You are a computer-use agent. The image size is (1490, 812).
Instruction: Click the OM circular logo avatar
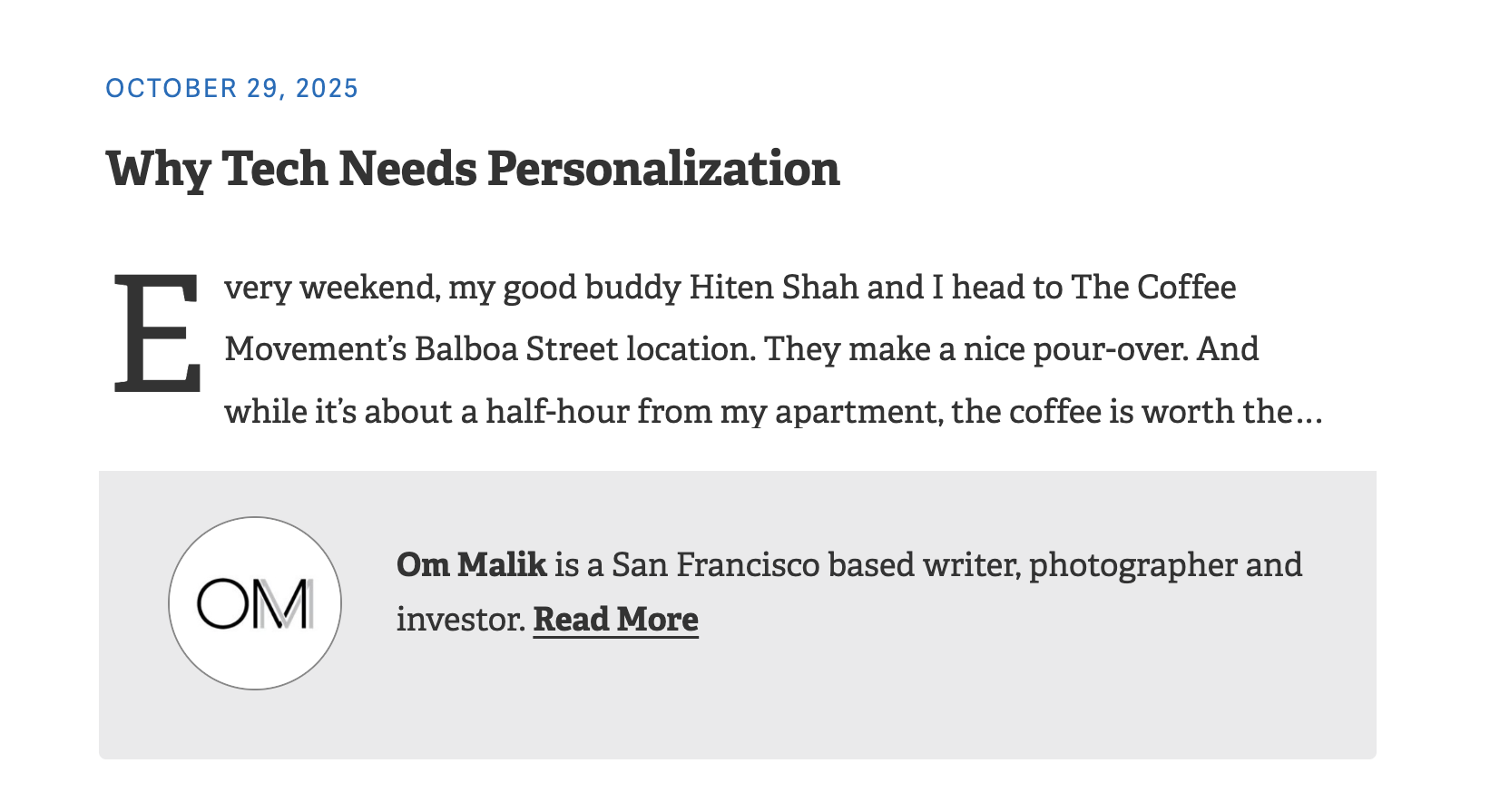[x=255, y=603]
